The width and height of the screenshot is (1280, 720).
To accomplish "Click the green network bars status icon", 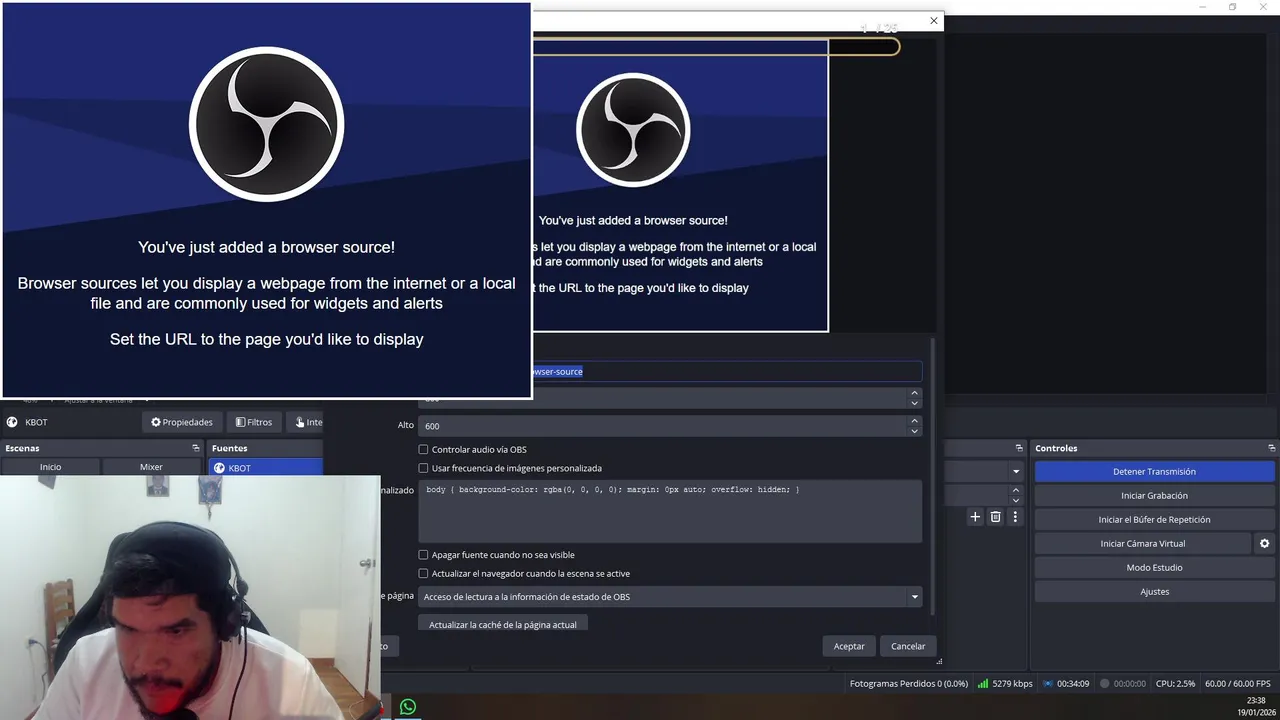I will pos(982,683).
